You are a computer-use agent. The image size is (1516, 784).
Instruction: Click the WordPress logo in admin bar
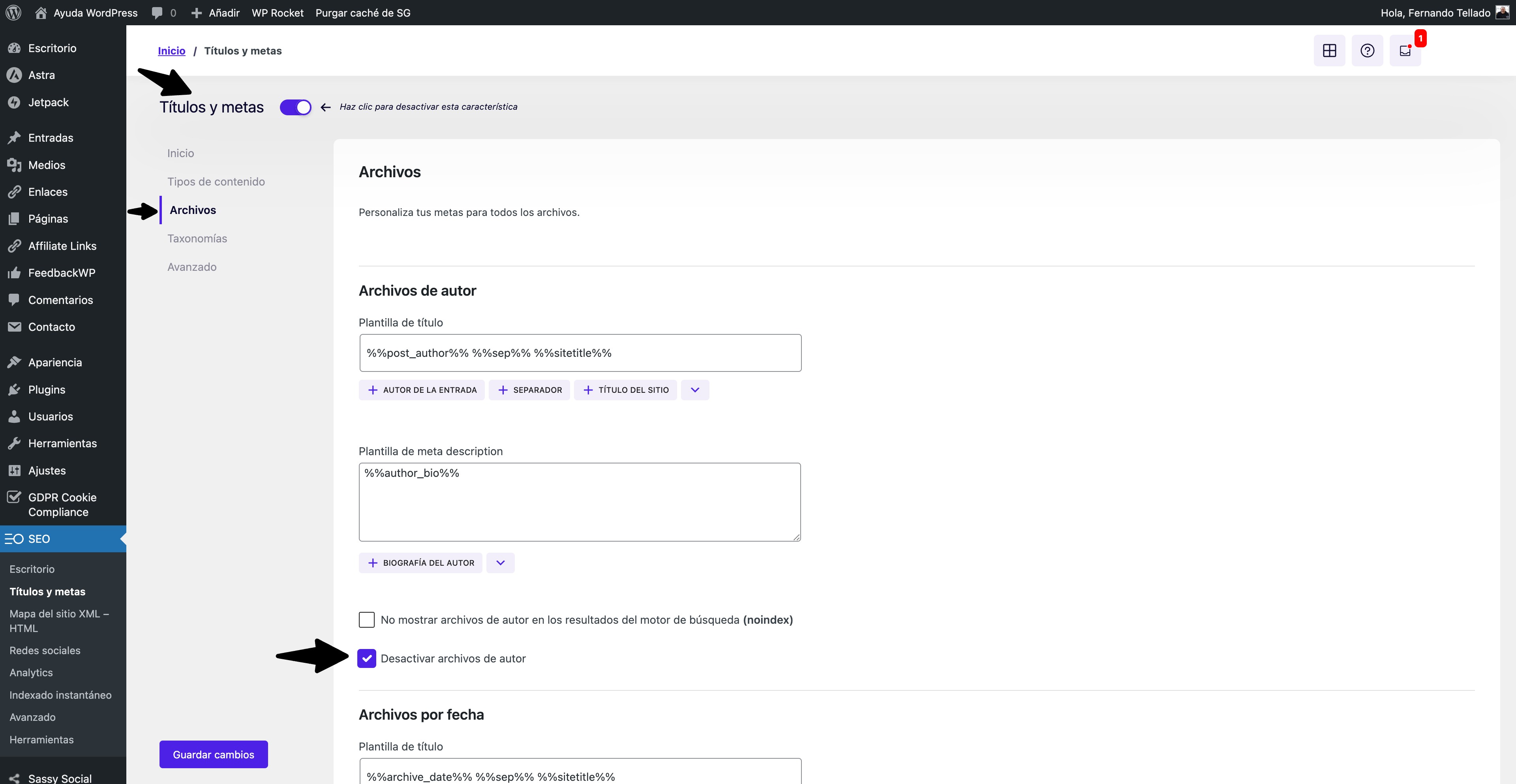(13, 12)
